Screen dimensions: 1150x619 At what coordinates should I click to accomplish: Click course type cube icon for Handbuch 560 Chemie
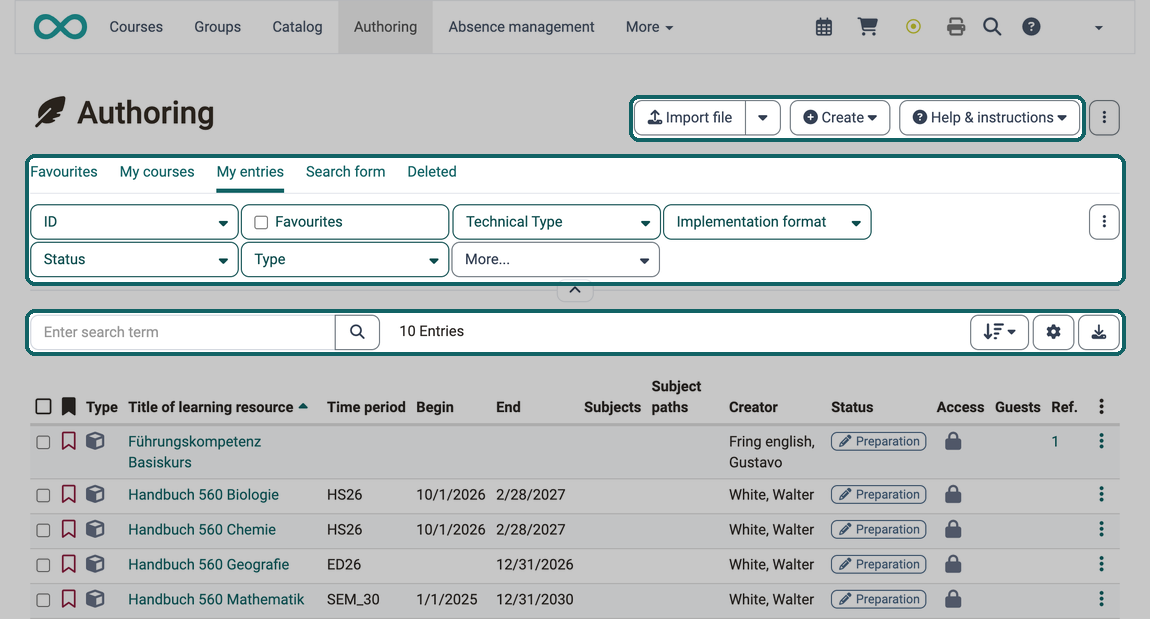pyautogui.click(x=95, y=529)
